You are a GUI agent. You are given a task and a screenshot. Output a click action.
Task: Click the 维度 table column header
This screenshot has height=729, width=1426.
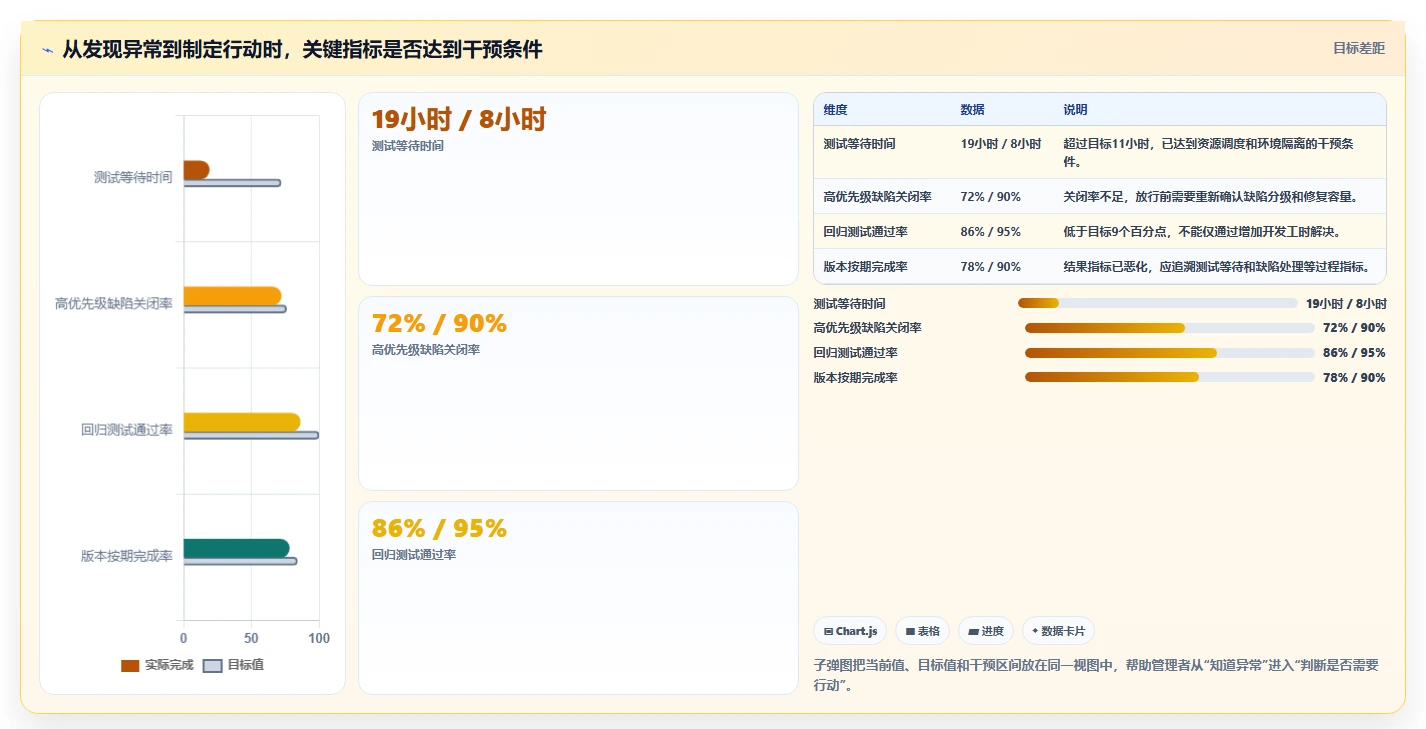pos(835,110)
